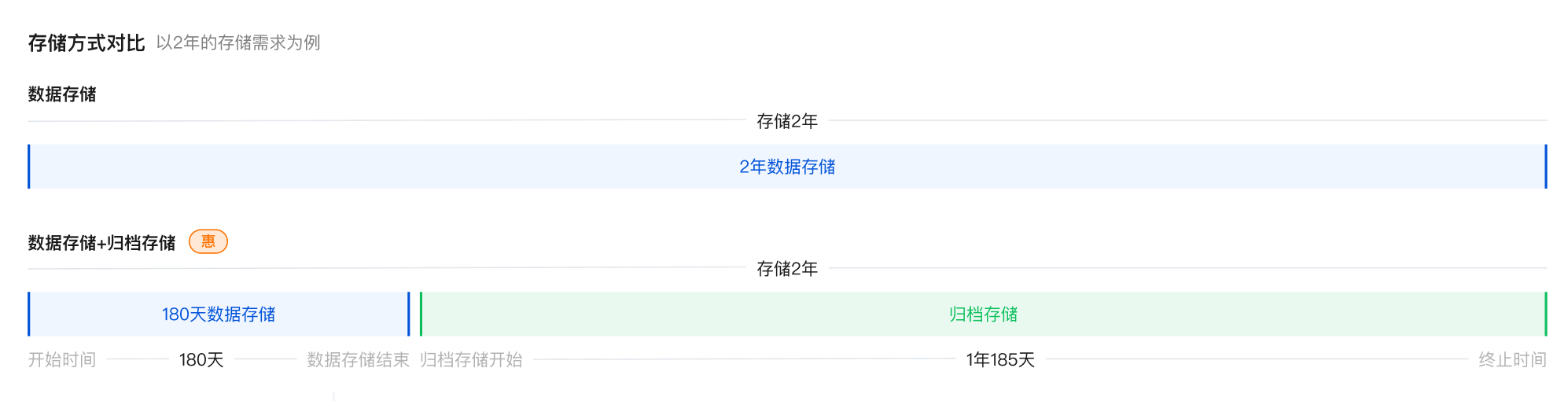The image size is (1568, 401).
Task: Click the blue right edge marker of 2年数据存储 bar
Action: point(1545,167)
